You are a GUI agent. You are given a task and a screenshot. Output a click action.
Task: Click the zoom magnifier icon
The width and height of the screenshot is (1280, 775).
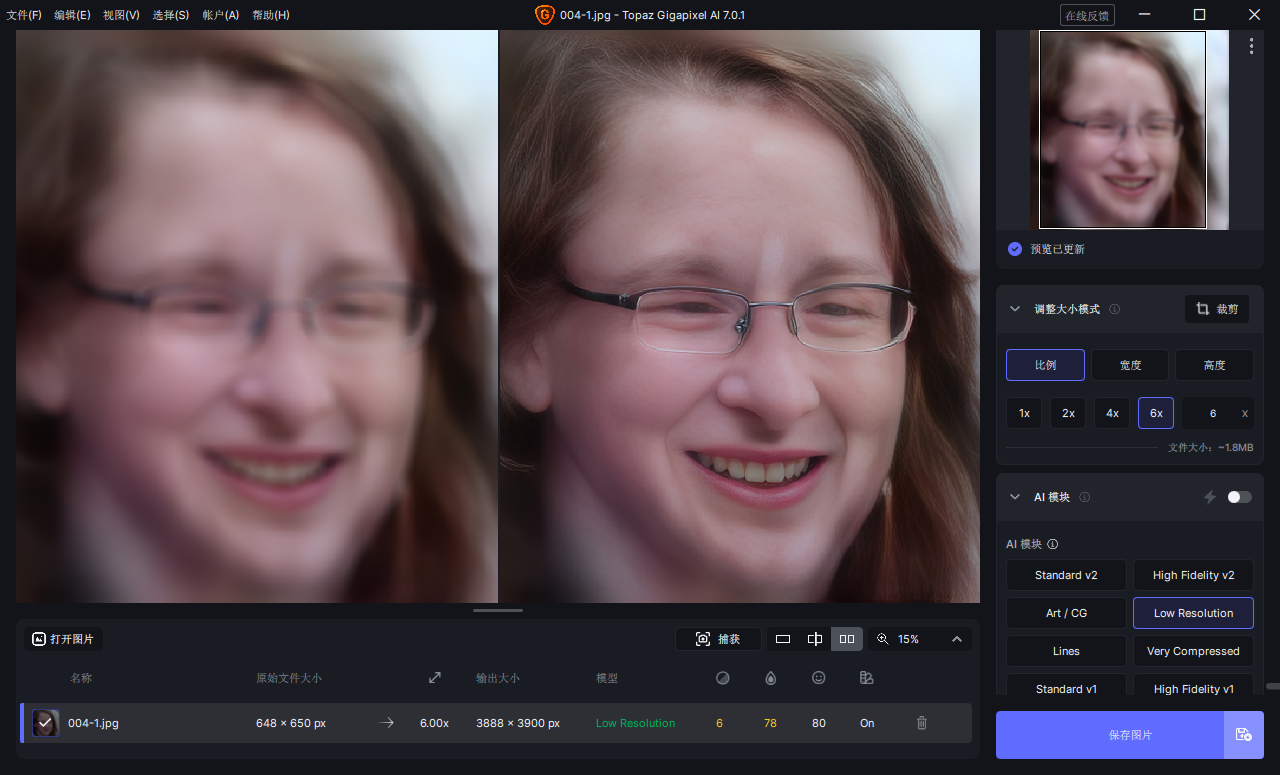[883, 639]
